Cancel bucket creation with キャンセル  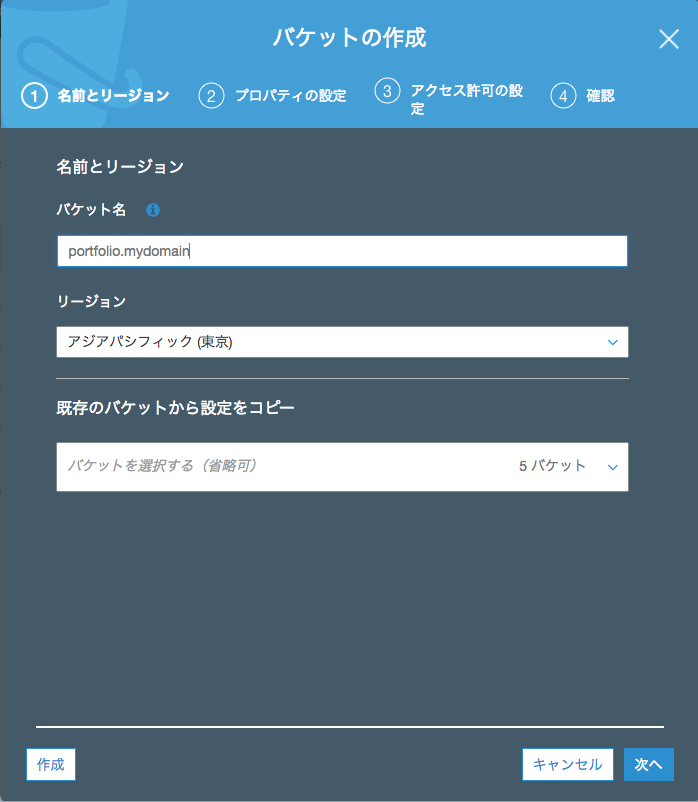tap(566, 764)
